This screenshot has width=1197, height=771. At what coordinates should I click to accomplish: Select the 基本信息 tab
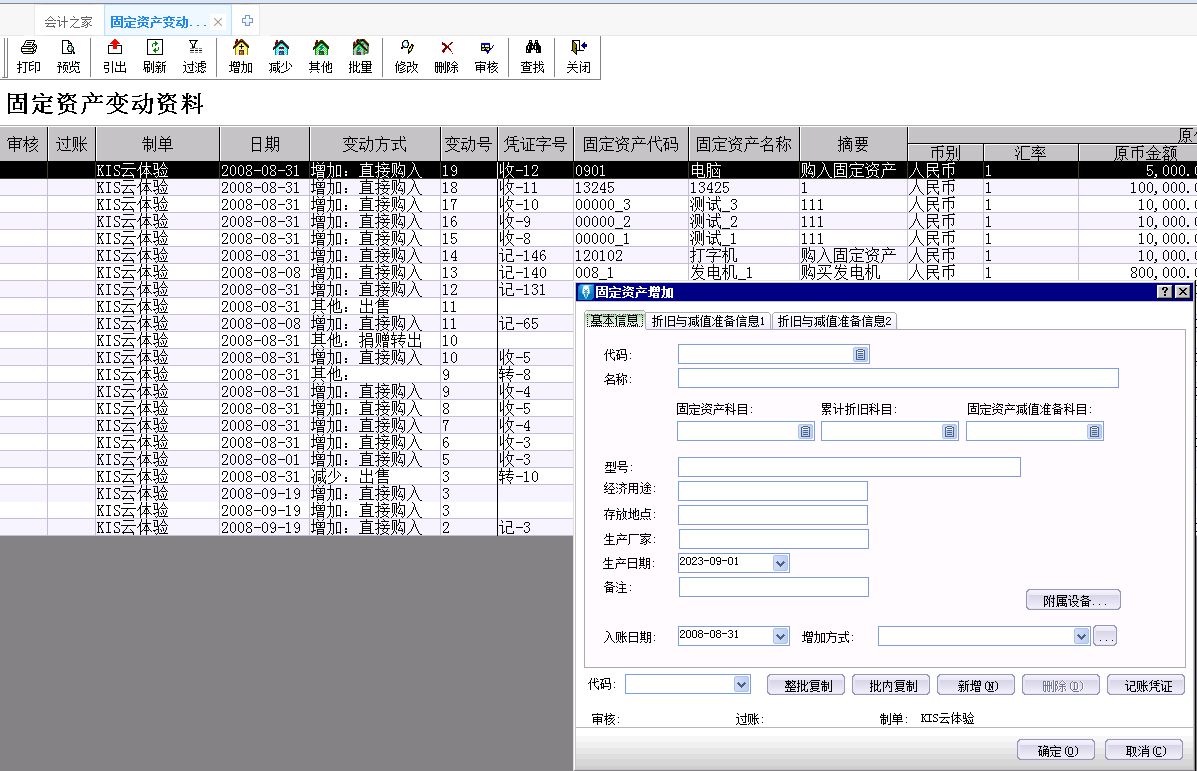tap(615, 321)
